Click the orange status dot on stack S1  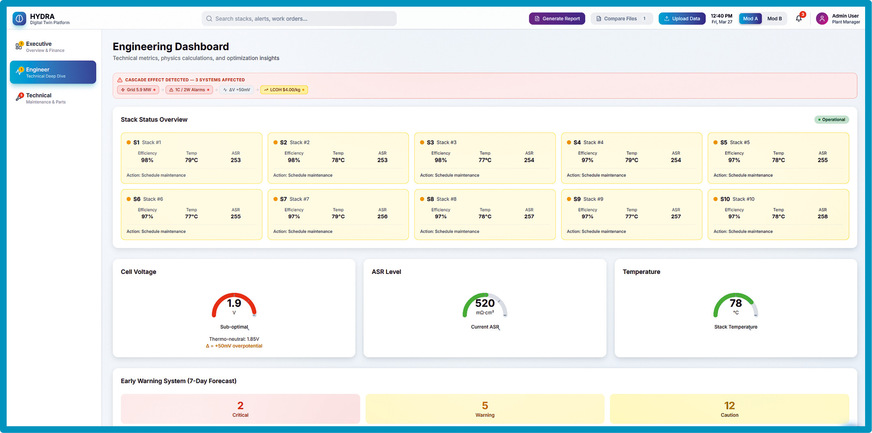(x=128, y=142)
